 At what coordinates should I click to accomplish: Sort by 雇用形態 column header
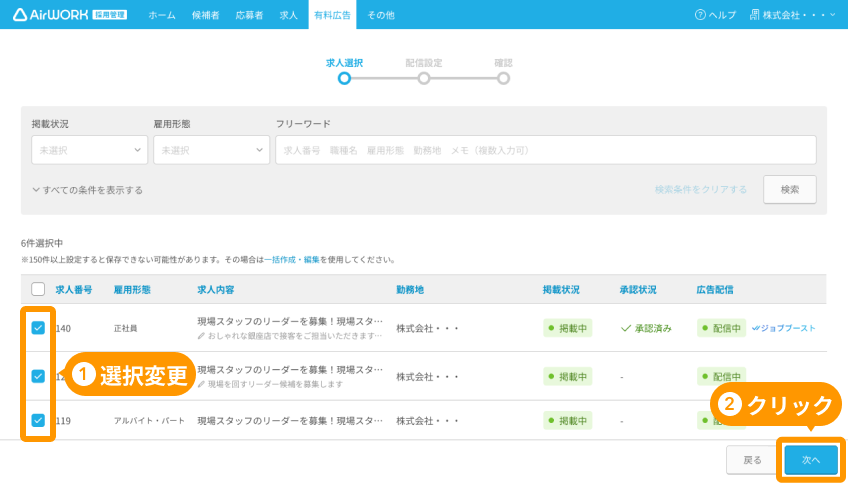click(132, 289)
